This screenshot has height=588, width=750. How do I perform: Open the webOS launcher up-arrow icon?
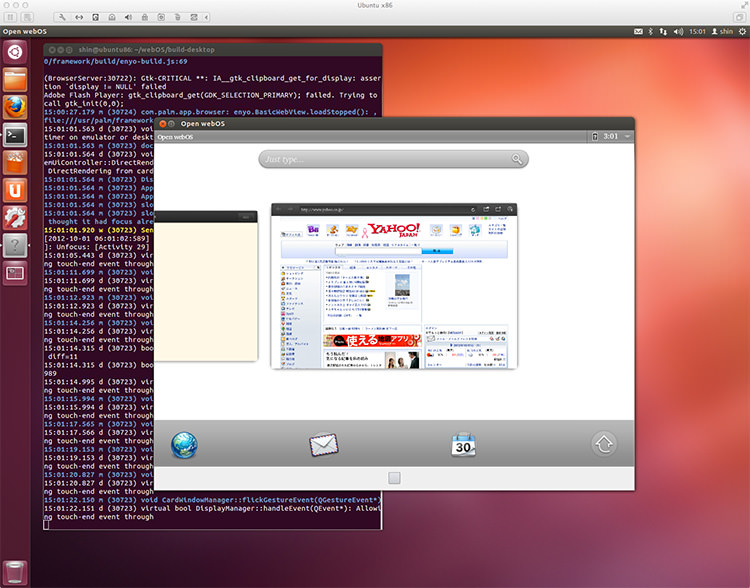(x=604, y=444)
